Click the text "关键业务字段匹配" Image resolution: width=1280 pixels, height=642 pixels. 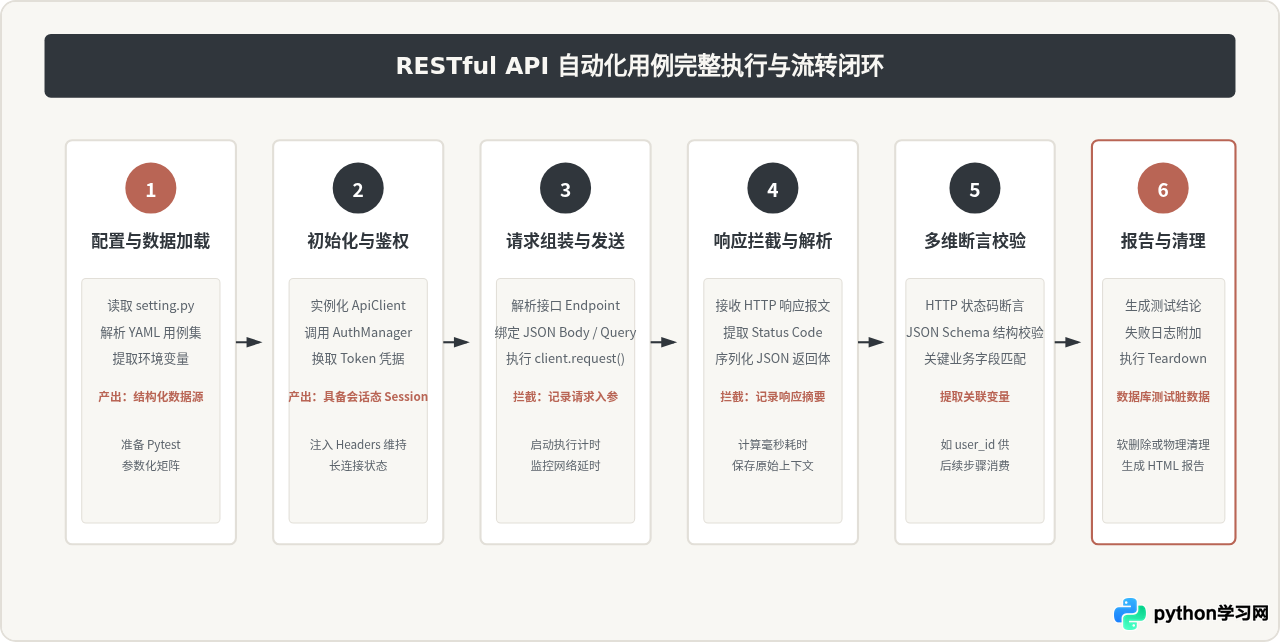(x=975, y=358)
